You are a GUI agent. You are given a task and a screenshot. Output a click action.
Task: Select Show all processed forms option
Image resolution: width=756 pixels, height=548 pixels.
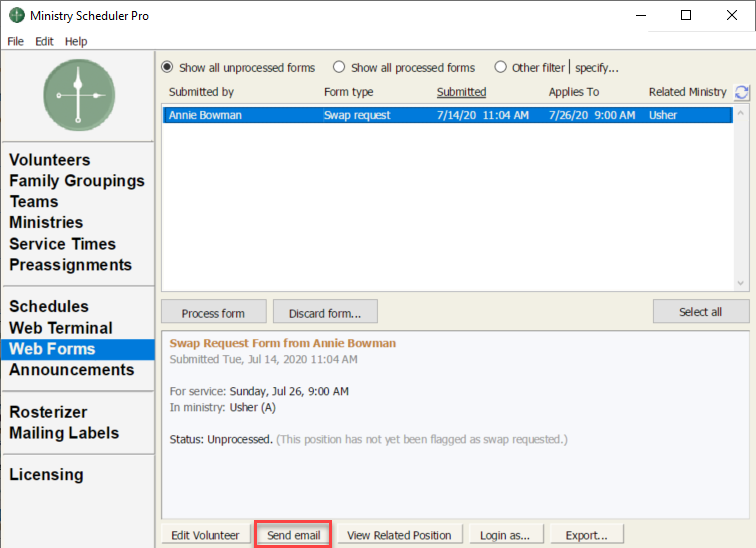[x=339, y=68]
